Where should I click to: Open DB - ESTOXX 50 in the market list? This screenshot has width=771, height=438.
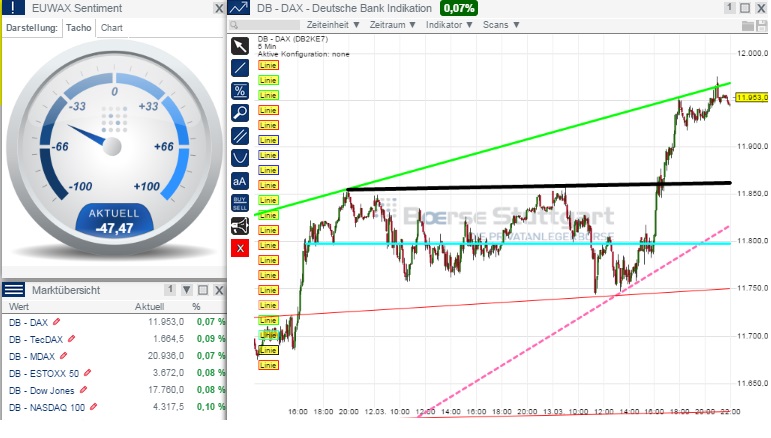click(x=44, y=374)
